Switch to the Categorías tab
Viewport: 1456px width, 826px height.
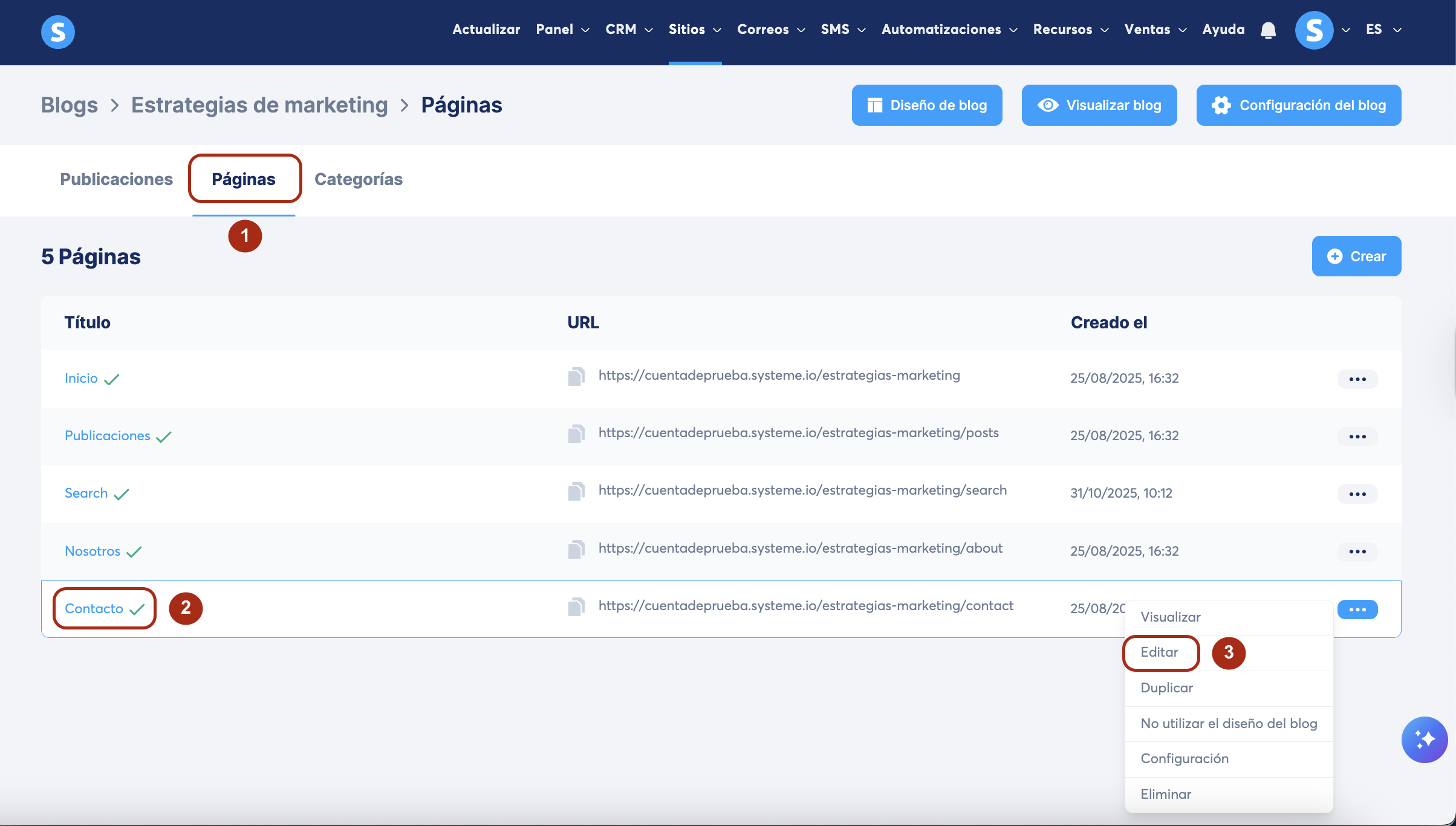358,180
